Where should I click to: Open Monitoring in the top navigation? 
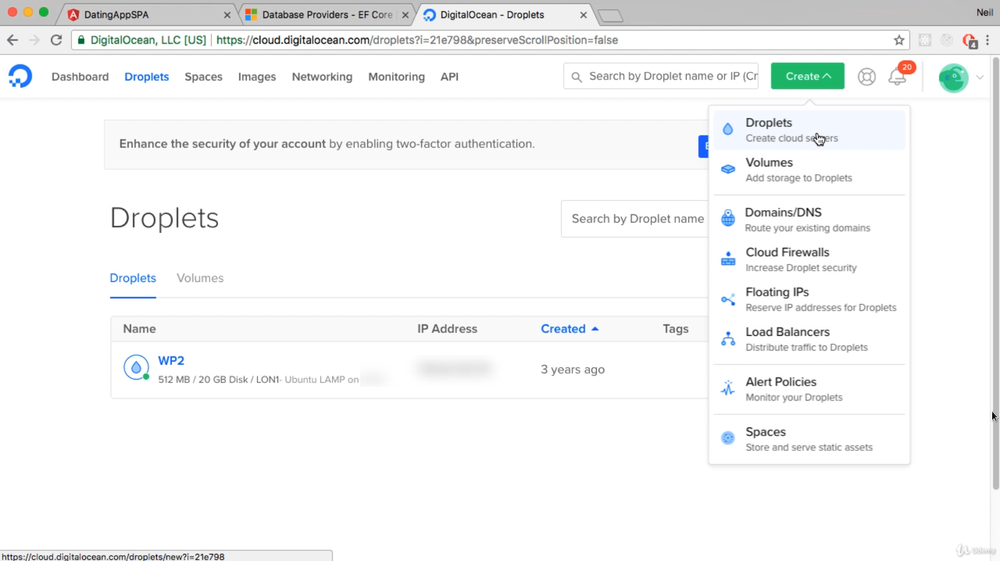pos(396,76)
